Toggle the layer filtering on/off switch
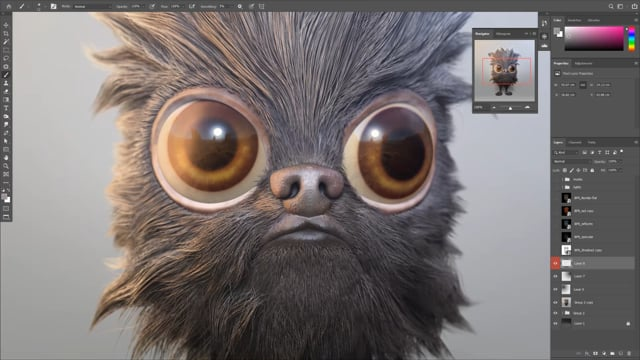 pyautogui.click(x=622, y=151)
